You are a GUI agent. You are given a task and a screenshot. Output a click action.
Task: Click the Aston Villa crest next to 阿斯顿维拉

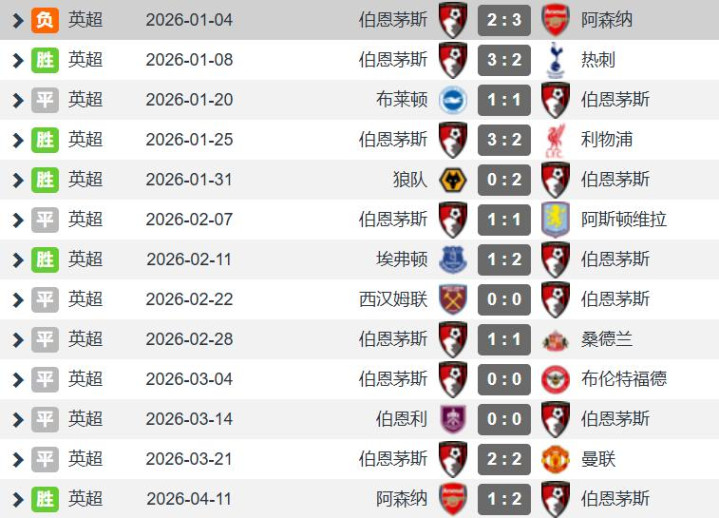555,220
